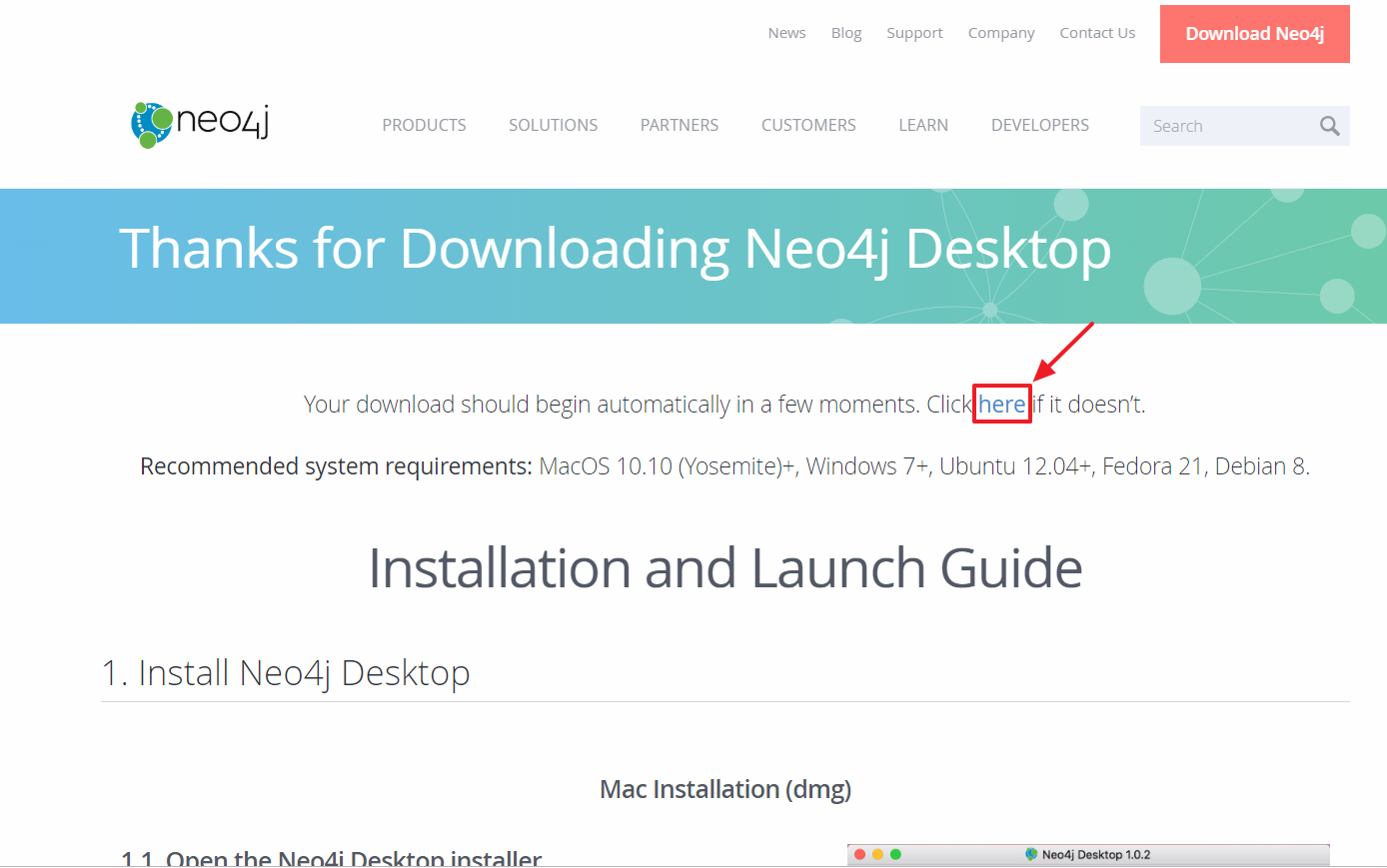Click the search magnifier icon

pyautogui.click(x=1329, y=126)
